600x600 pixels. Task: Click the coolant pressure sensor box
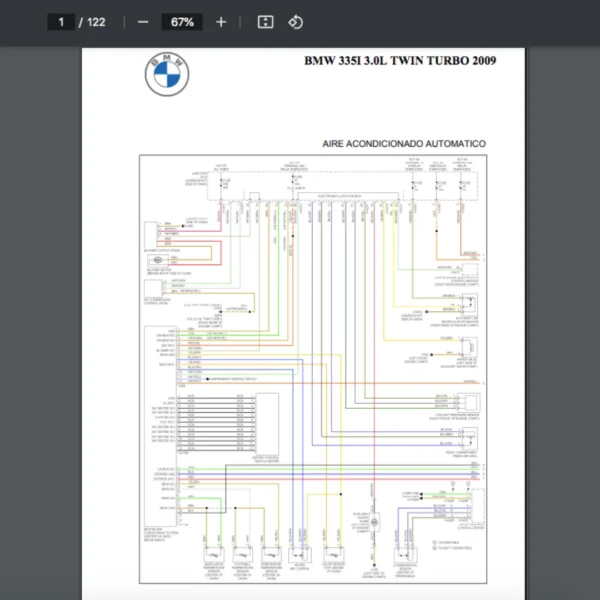(464, 401)
